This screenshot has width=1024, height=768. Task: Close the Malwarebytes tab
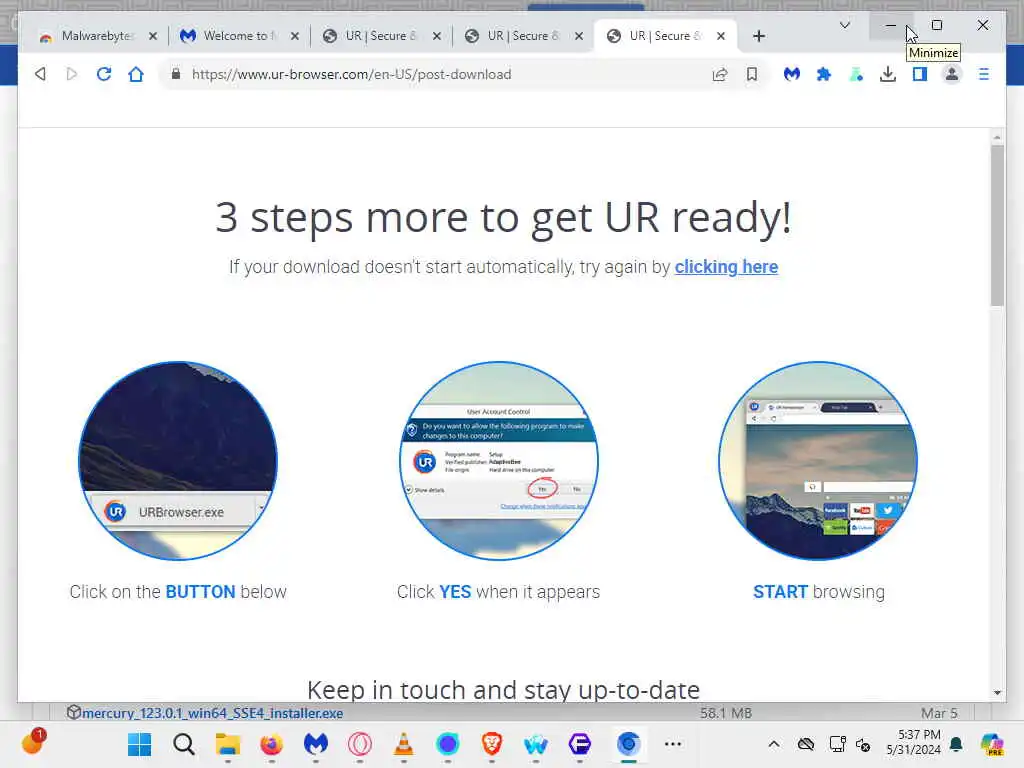tap(153, 36)
